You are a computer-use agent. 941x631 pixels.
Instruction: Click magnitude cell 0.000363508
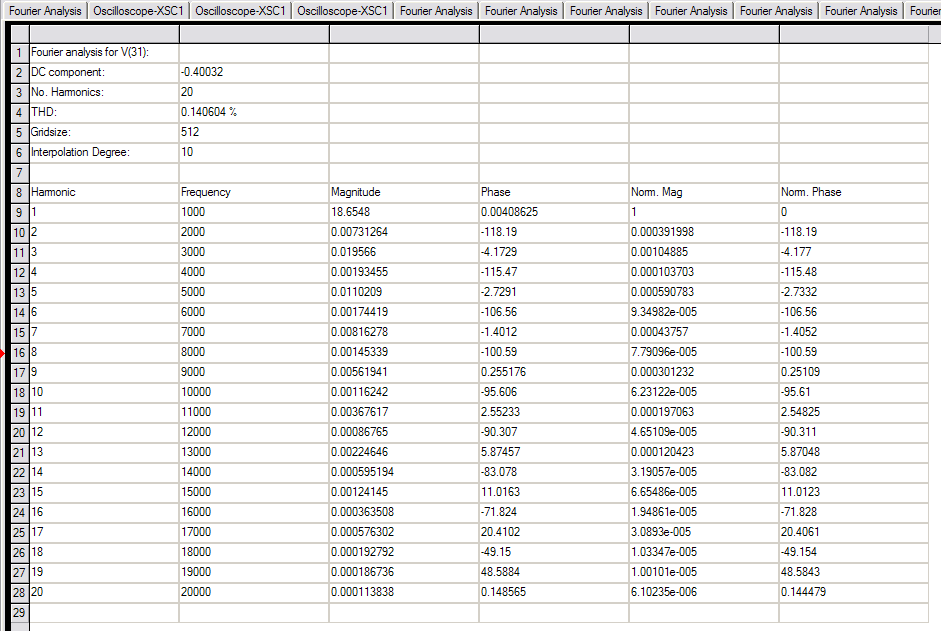point(404,512)
